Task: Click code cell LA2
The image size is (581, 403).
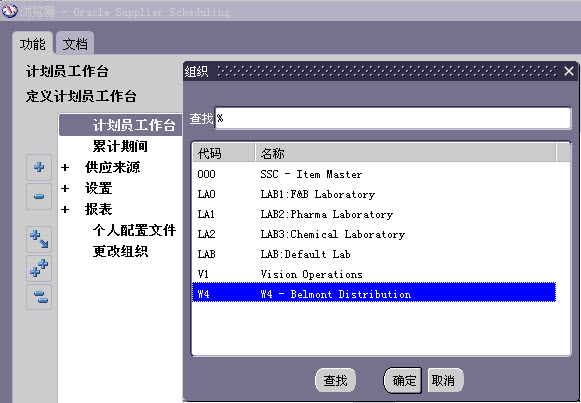Action: click(206, 234)
